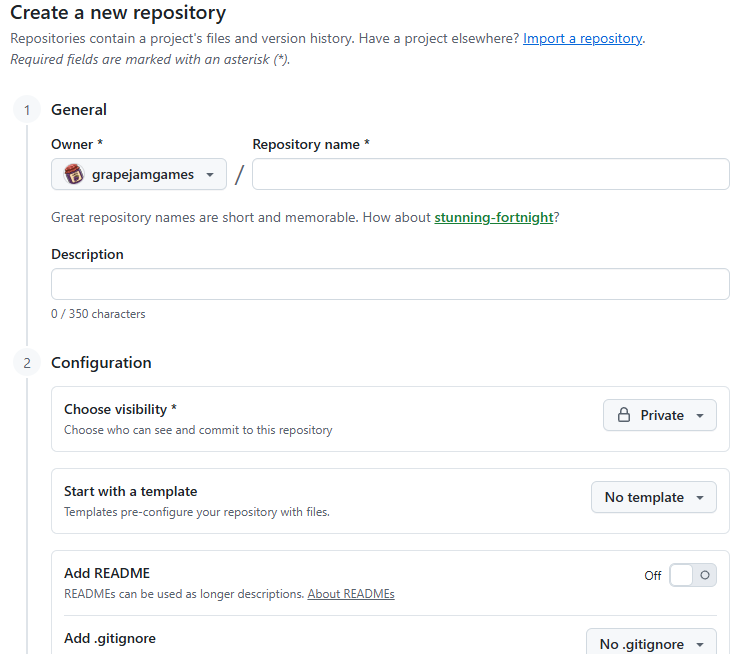Click the grapejamgames jam jar avatar icon
This screenshot has height=654, width=736.
point(74,175)
